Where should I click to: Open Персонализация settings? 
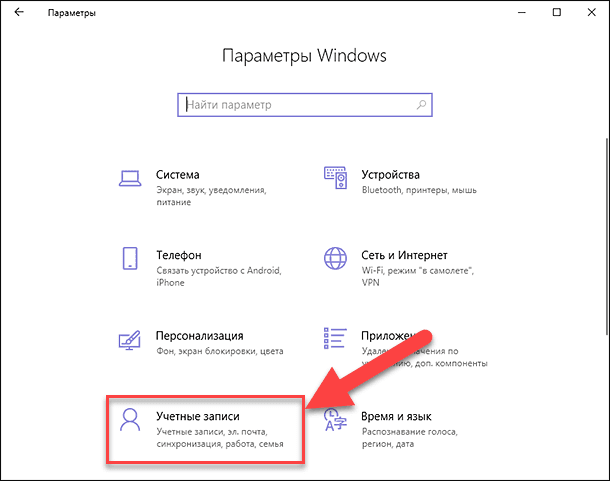tap(200, 336)
